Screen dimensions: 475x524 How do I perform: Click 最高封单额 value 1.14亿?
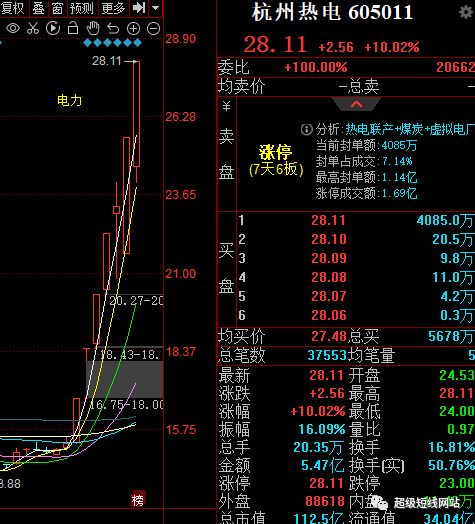[399, 177]
